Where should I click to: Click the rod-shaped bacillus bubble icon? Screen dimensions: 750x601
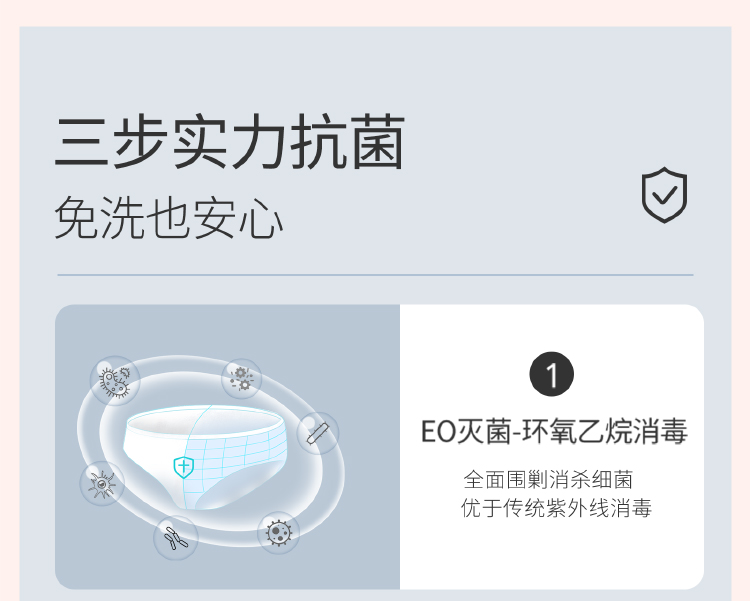[318, 433]
